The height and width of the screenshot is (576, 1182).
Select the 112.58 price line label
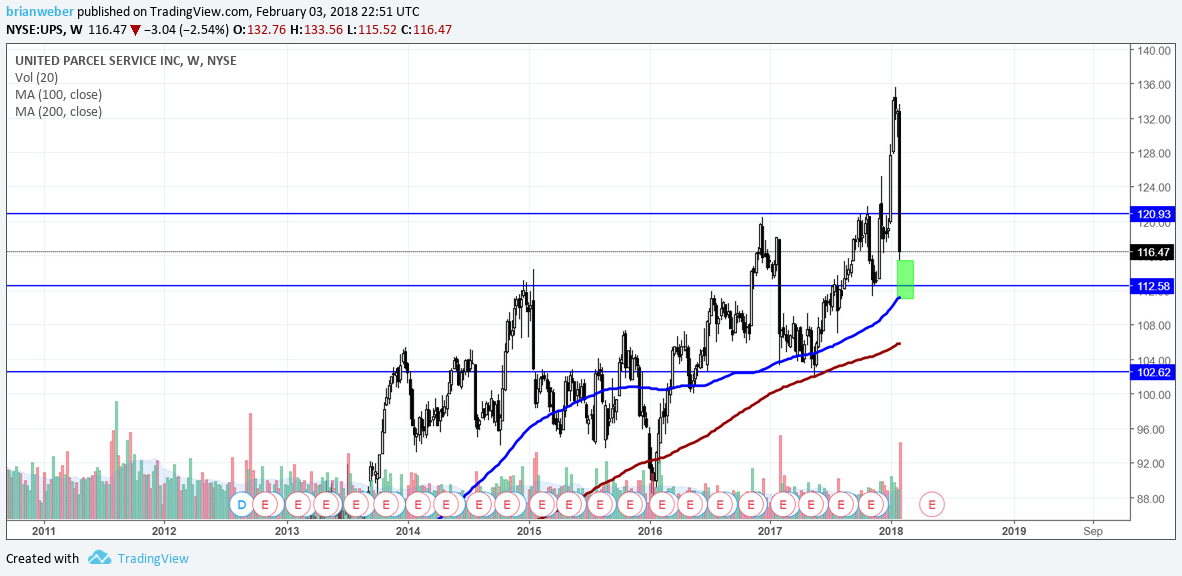pyautogui.click(x=1151, y=286)
